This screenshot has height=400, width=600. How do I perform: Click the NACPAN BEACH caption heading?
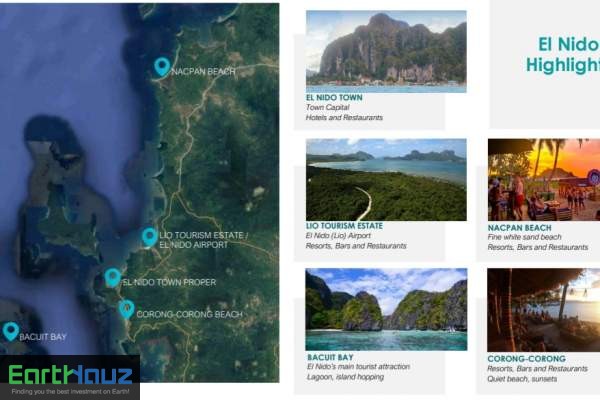click(x=519, y=228)
